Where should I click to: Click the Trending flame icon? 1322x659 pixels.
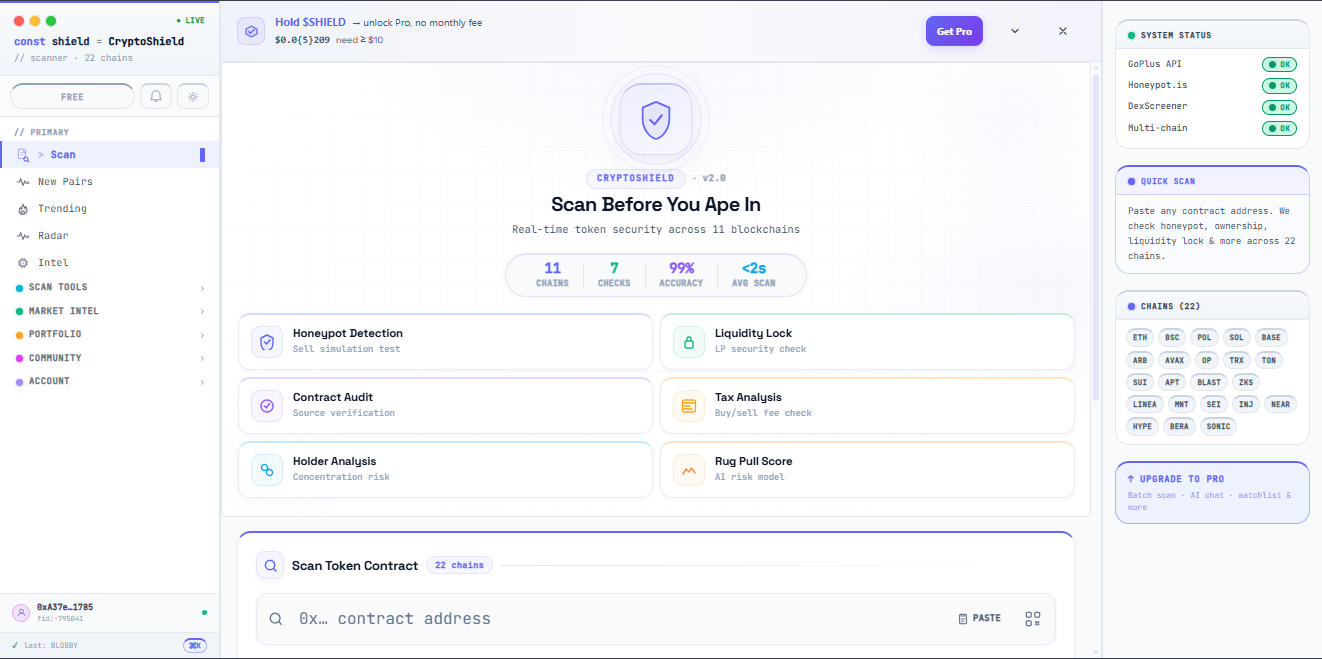[23, 209]
